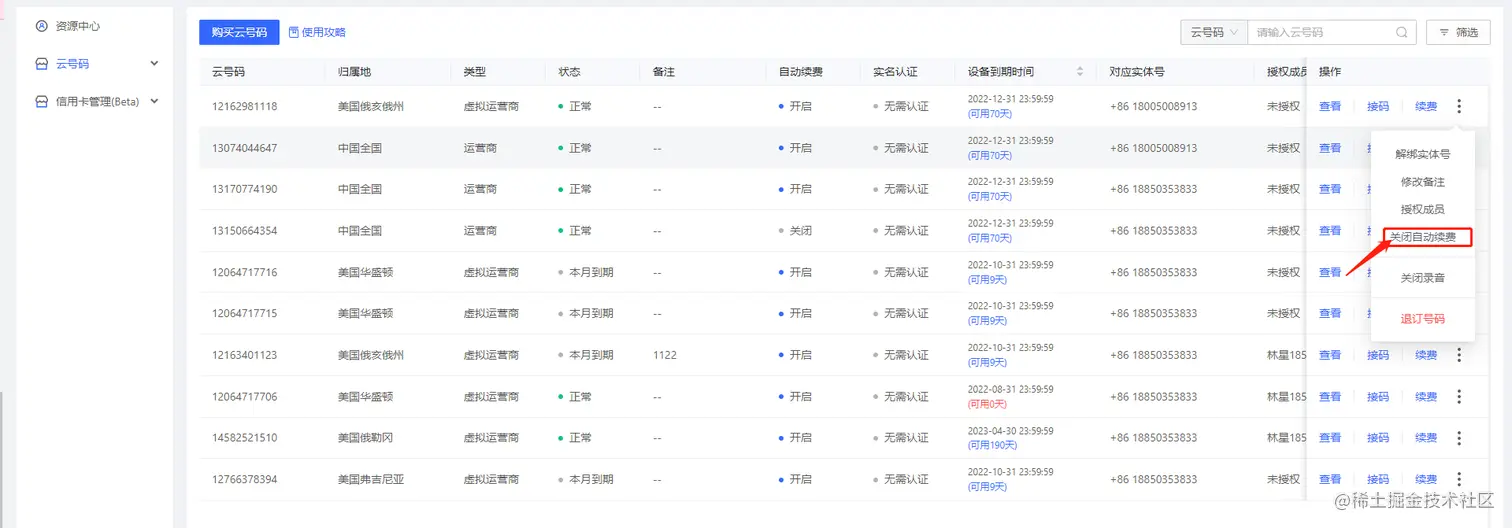Click the 自动续费 column header
Screen dimensions: 1512x528
[x=801, y=72]
